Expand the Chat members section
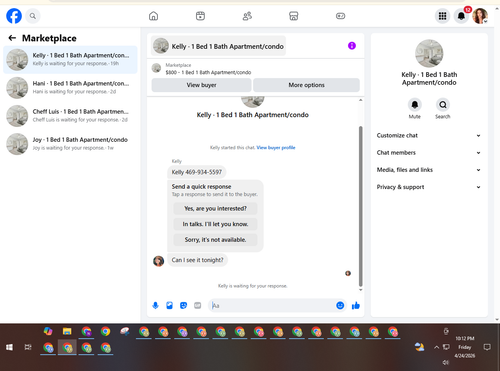This screenshot has width=500, height=371. point(429,153)
